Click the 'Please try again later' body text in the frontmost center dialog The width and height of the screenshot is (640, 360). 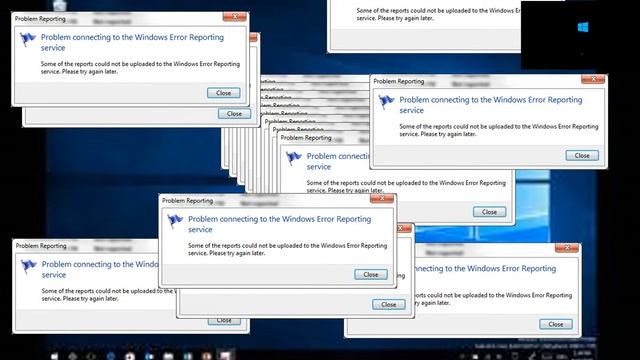(x=287, y=249)
